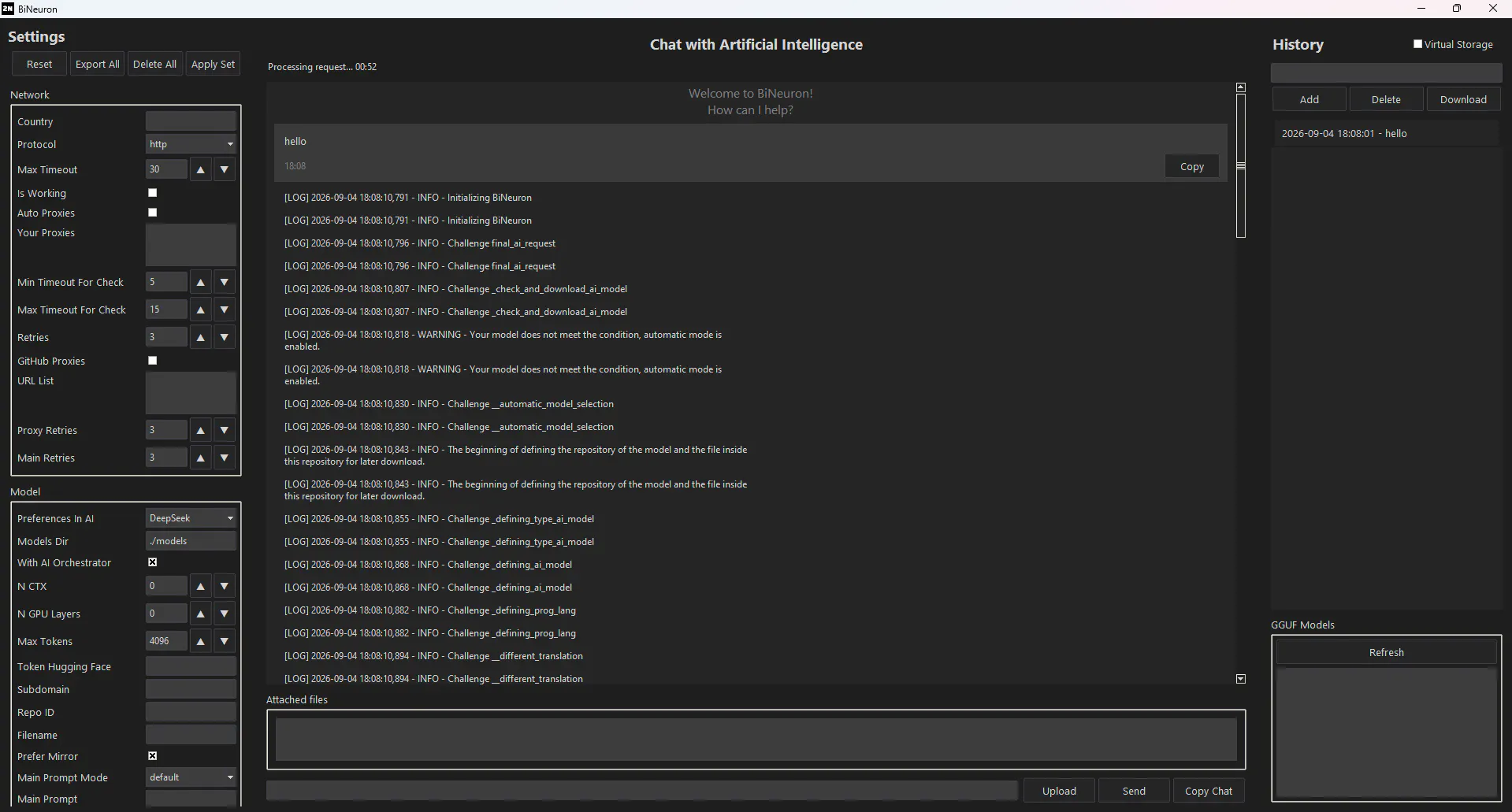
Task: Open Preferences In AI DeepSeek dropdown
Action: (x=191, y=518)
